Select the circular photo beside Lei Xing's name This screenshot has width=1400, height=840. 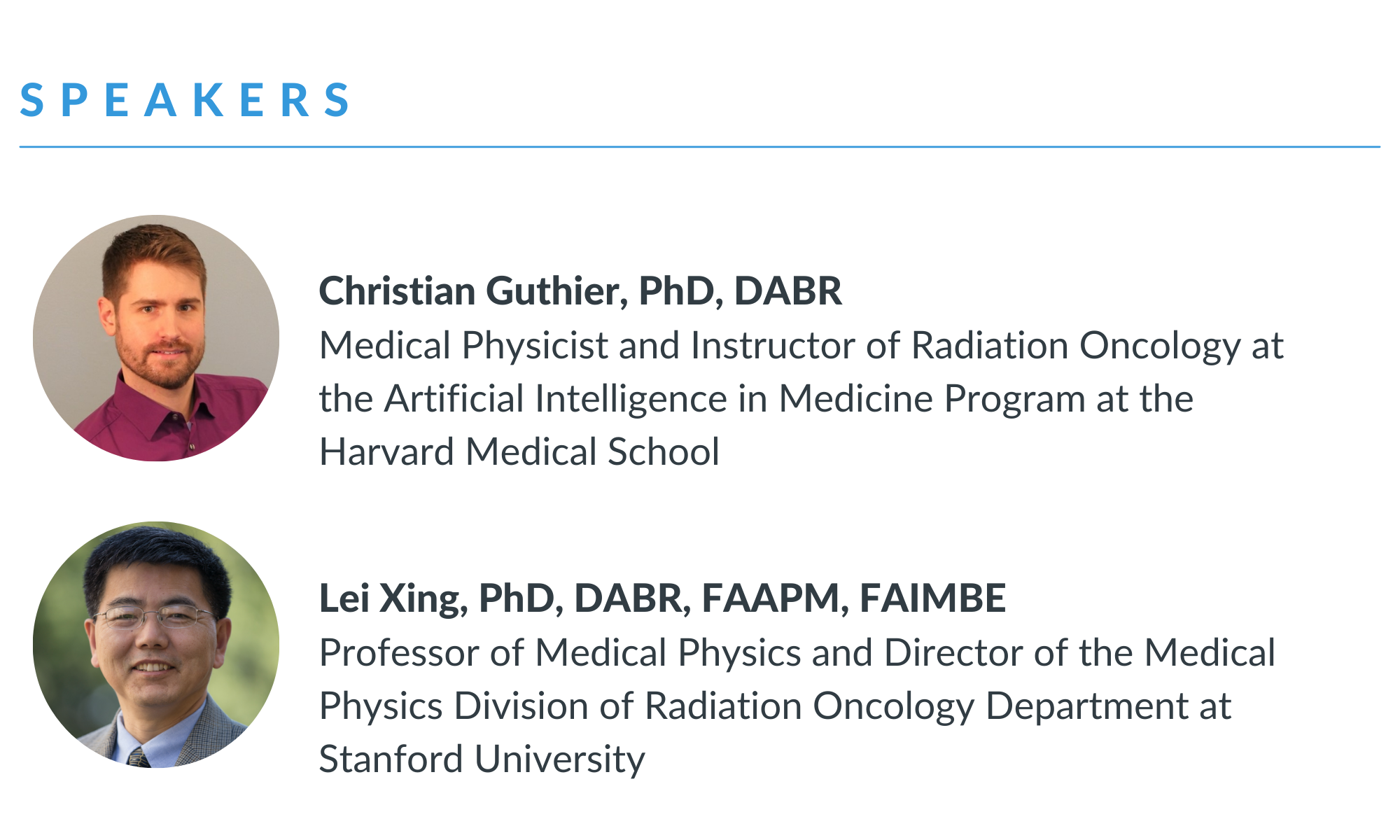click(156, 645)
